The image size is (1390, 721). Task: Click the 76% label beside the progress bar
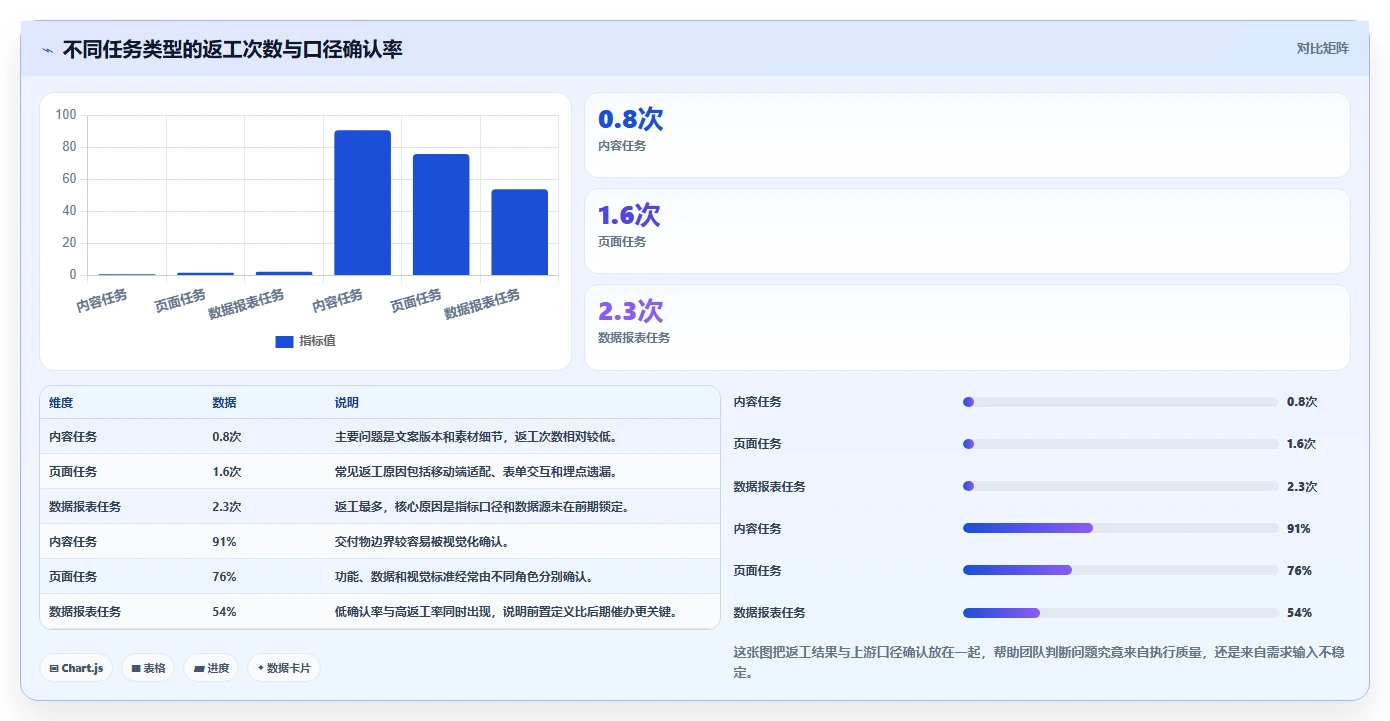1299,571
